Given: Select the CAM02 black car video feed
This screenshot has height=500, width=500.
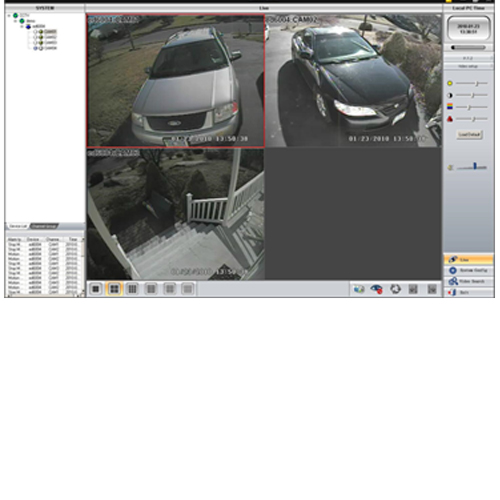Looking at the screenshot, I should point(353,80).
